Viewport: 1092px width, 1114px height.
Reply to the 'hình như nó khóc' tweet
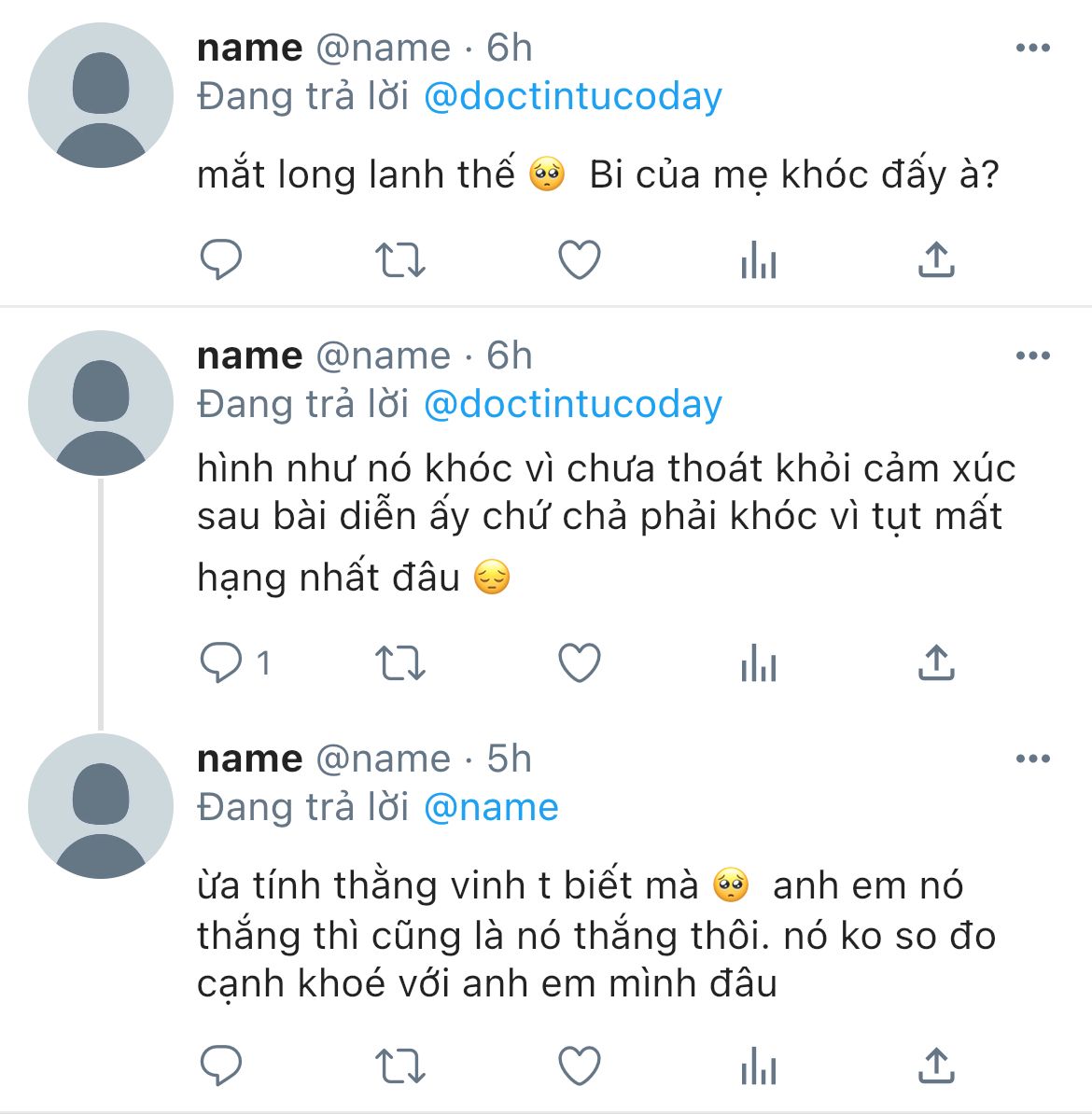221,663
